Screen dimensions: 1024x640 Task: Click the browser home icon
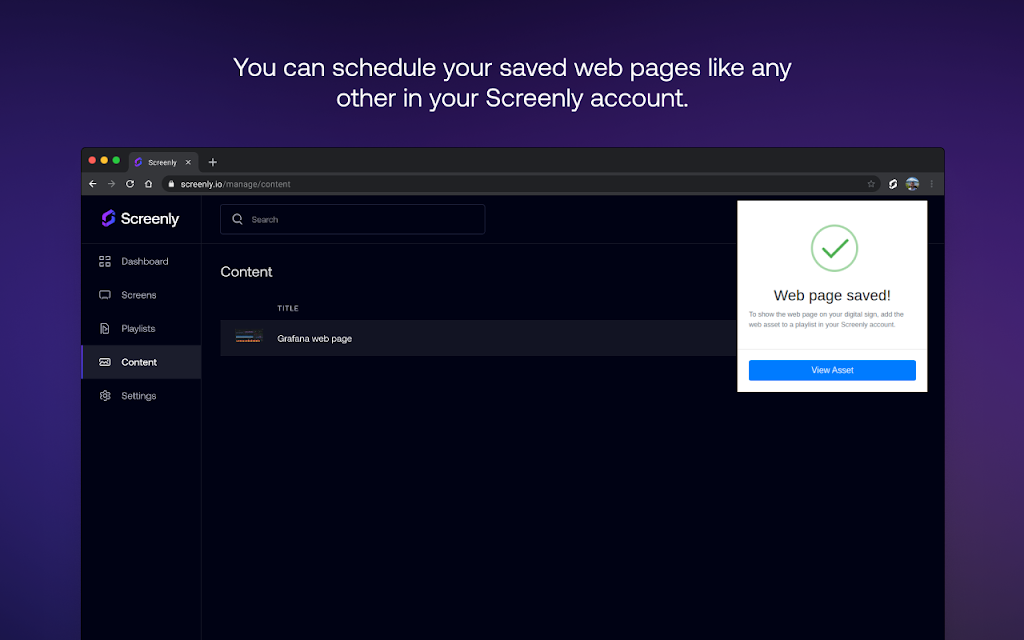click(148, 184)
